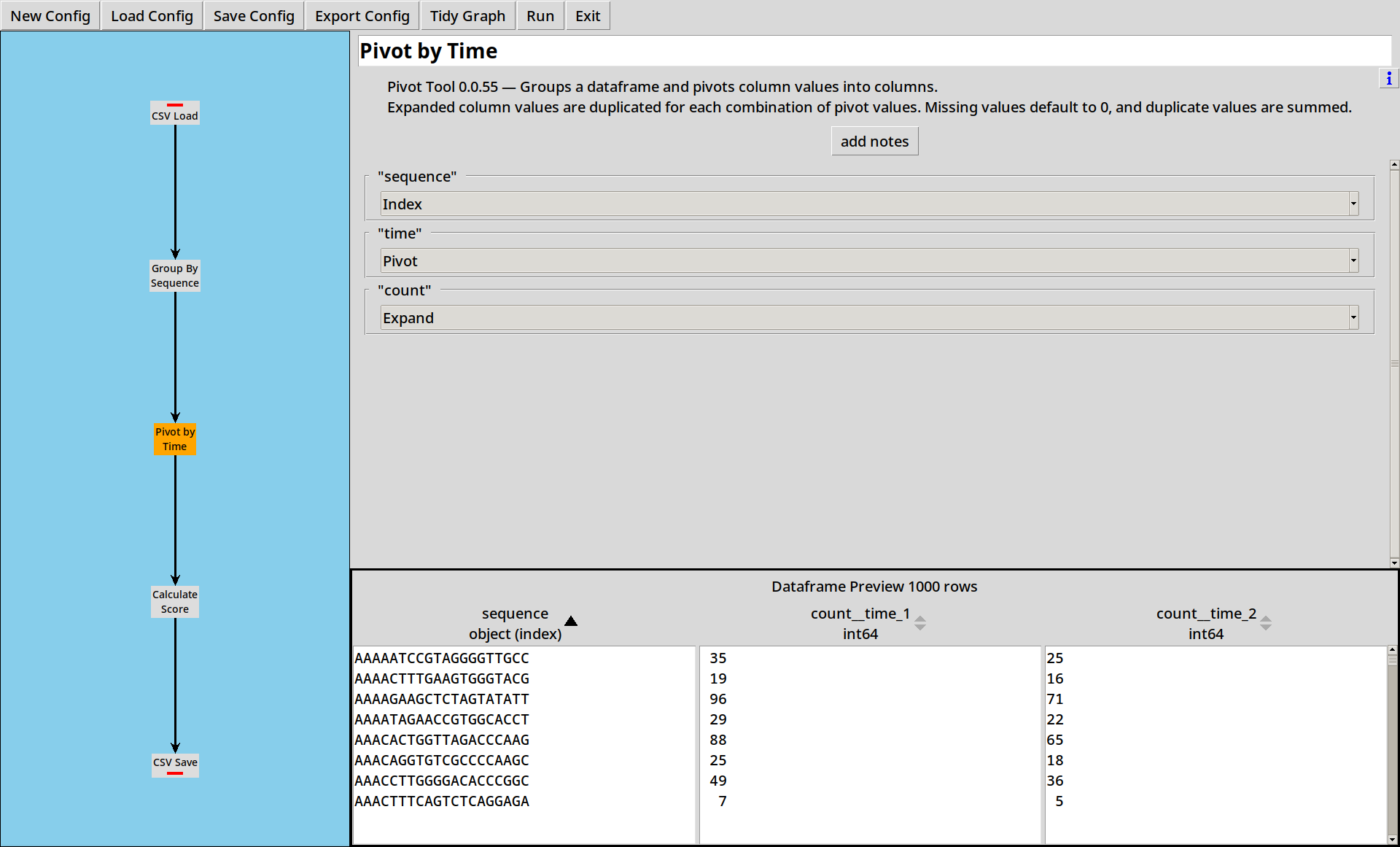Select row AAACACTGGTTAGACCCAAG
The height and width of the screenshot is (847, 1400).
[x=442, y=740]
